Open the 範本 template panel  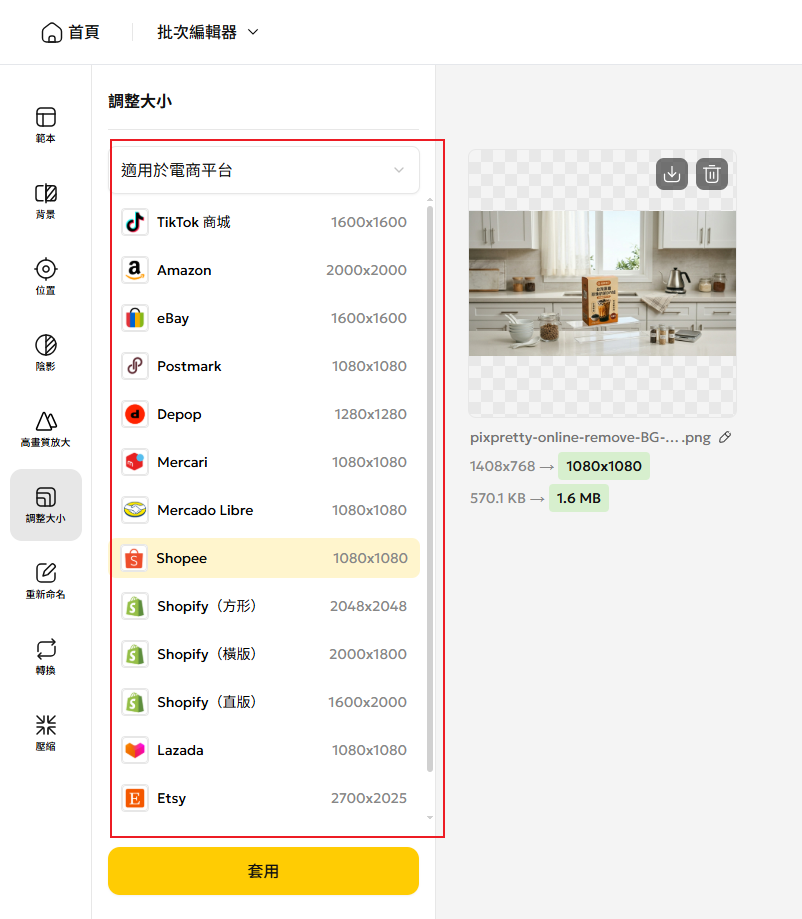click(46, 125)
